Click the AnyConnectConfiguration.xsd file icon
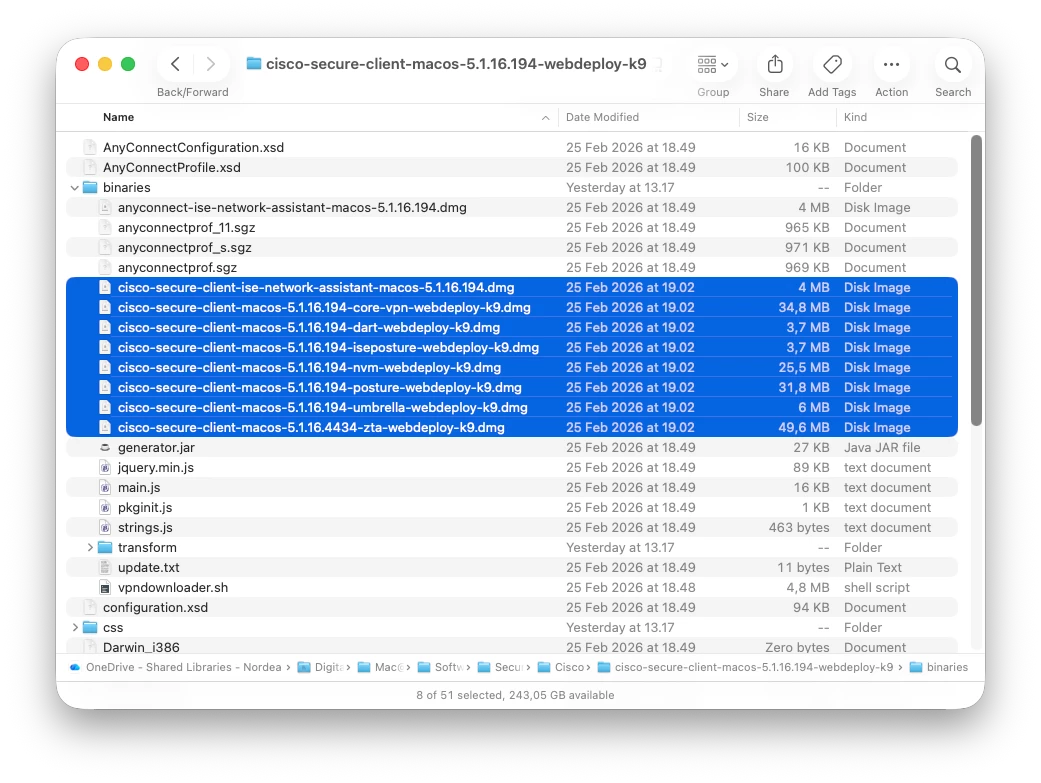The height and width of the screenshot is (783, 1041). coord(90,147)
